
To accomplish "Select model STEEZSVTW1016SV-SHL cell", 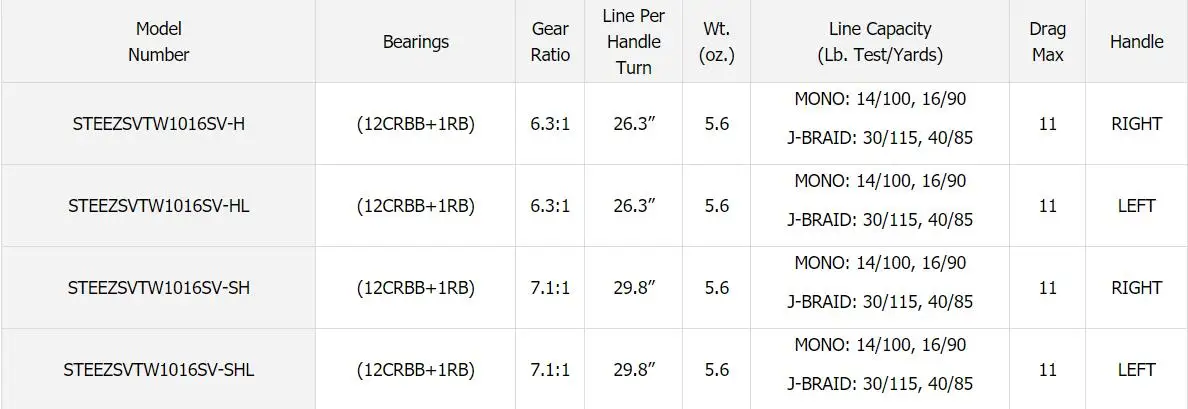I will (158, 370).
